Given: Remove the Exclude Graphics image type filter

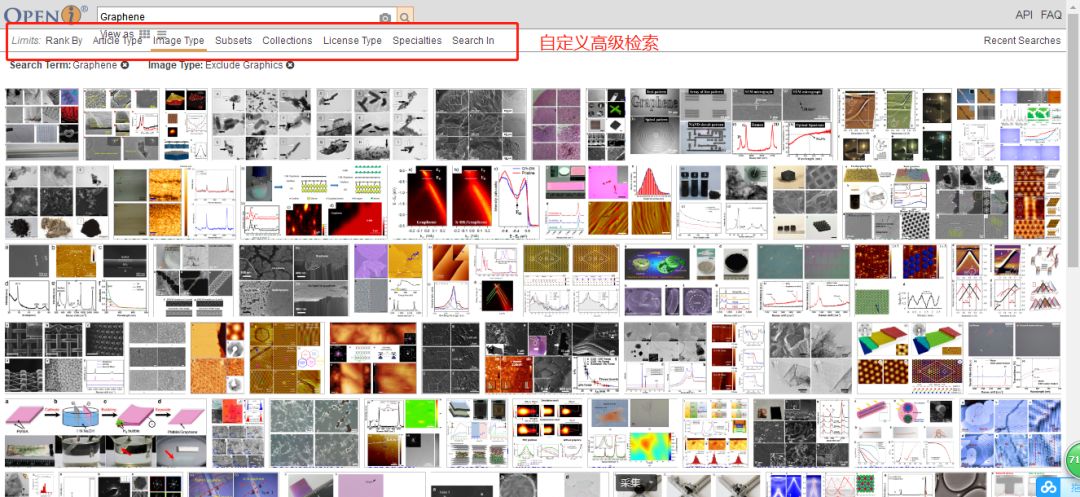Looking at the screenshot, I should click(291, 65).
